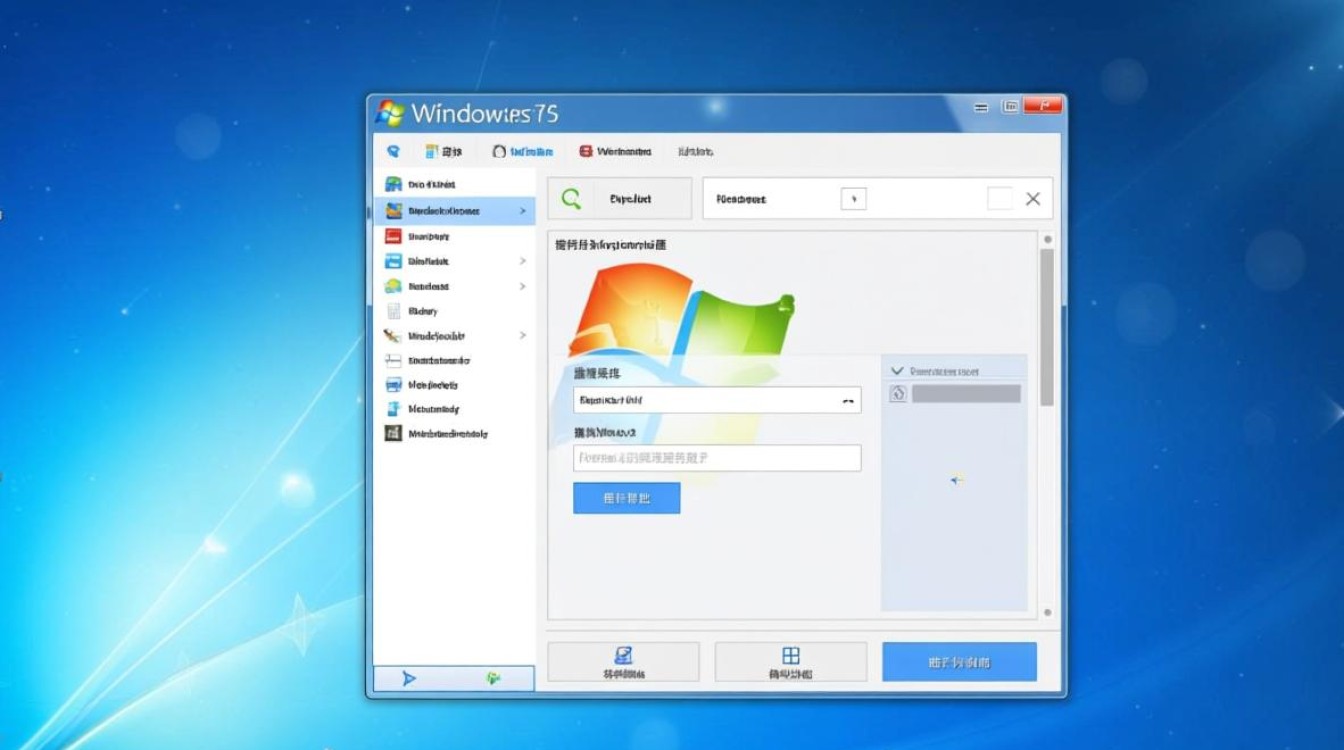Click the small circular icon beside the gray bar
This screenshot has height=750, width=1344.
pyautogui.click(x=898, y=394)
